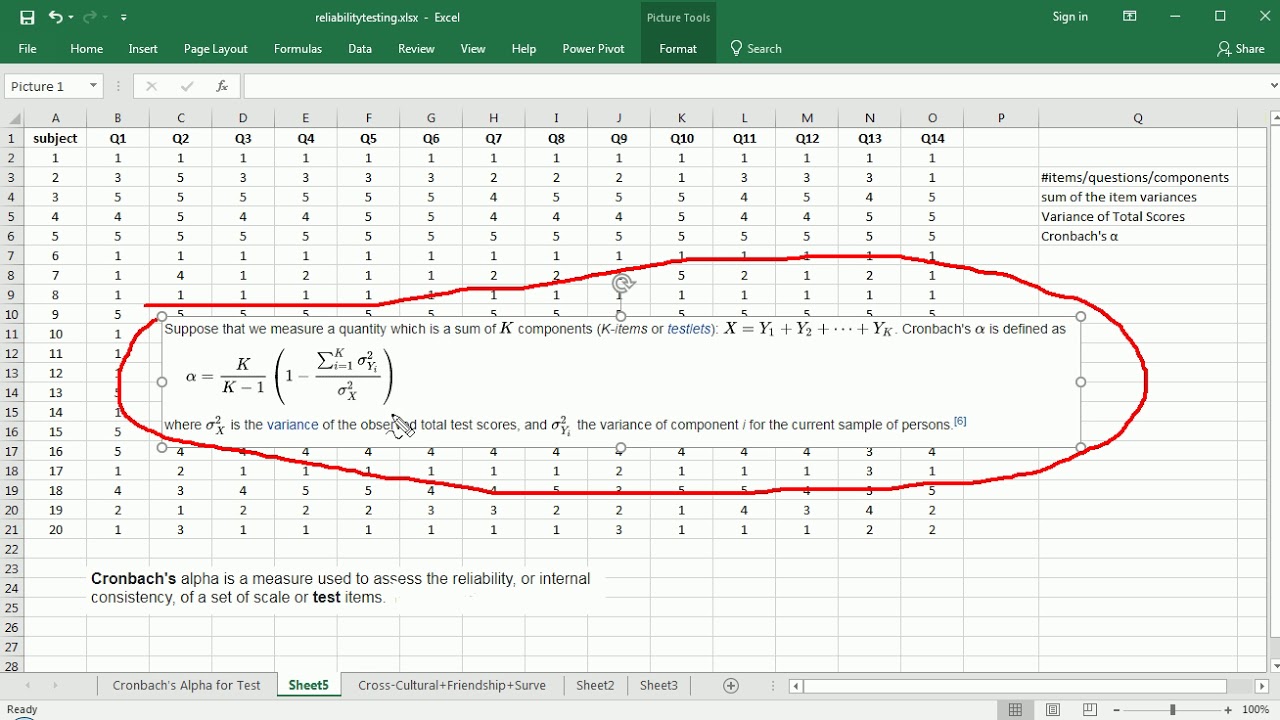The width and height of the screenshot is (1280, 720).
Task: Open the Ribbon Display Options icon
Action: 1129,16
